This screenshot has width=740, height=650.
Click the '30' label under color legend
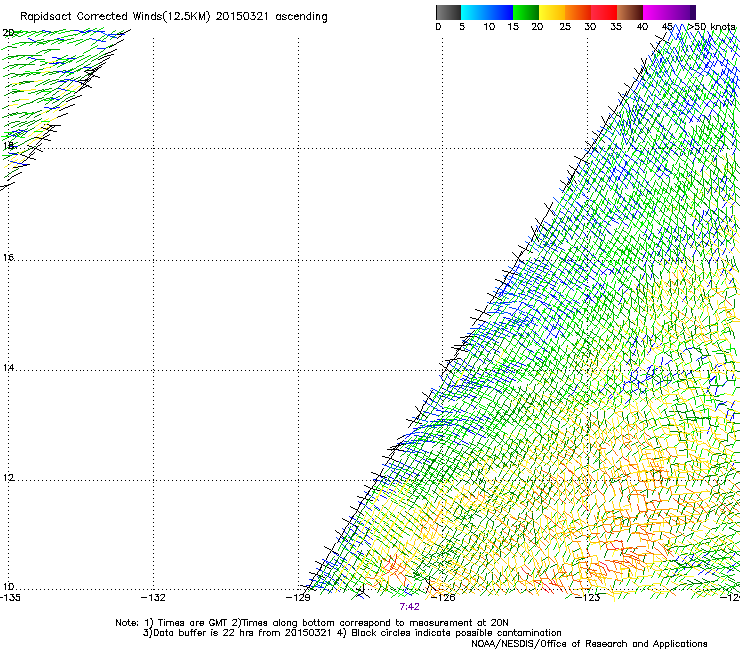point(590,27)
